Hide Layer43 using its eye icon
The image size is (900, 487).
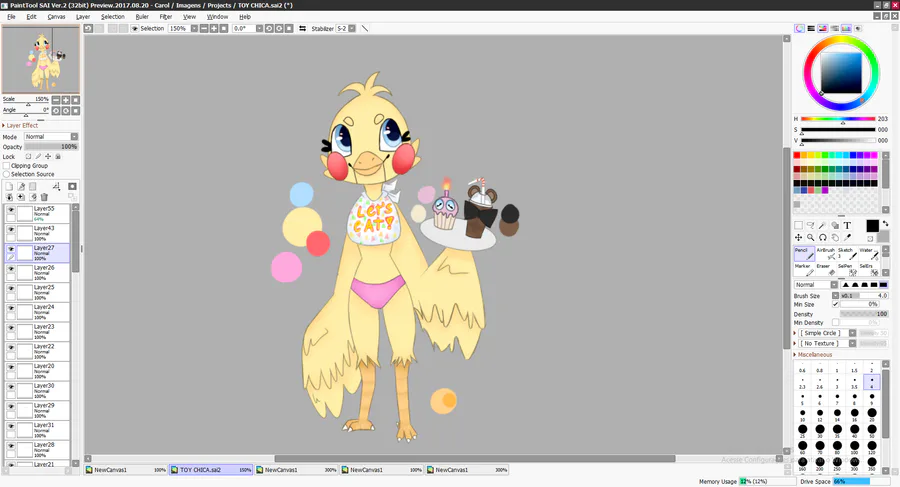click(x=11, y=229)
